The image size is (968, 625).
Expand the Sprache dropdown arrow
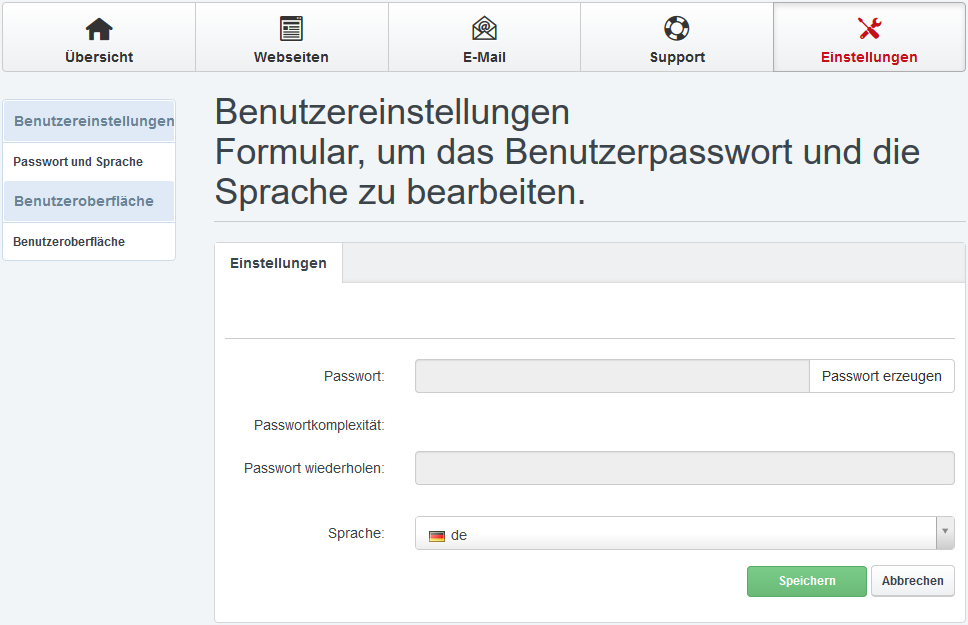(x=944, y=533)
